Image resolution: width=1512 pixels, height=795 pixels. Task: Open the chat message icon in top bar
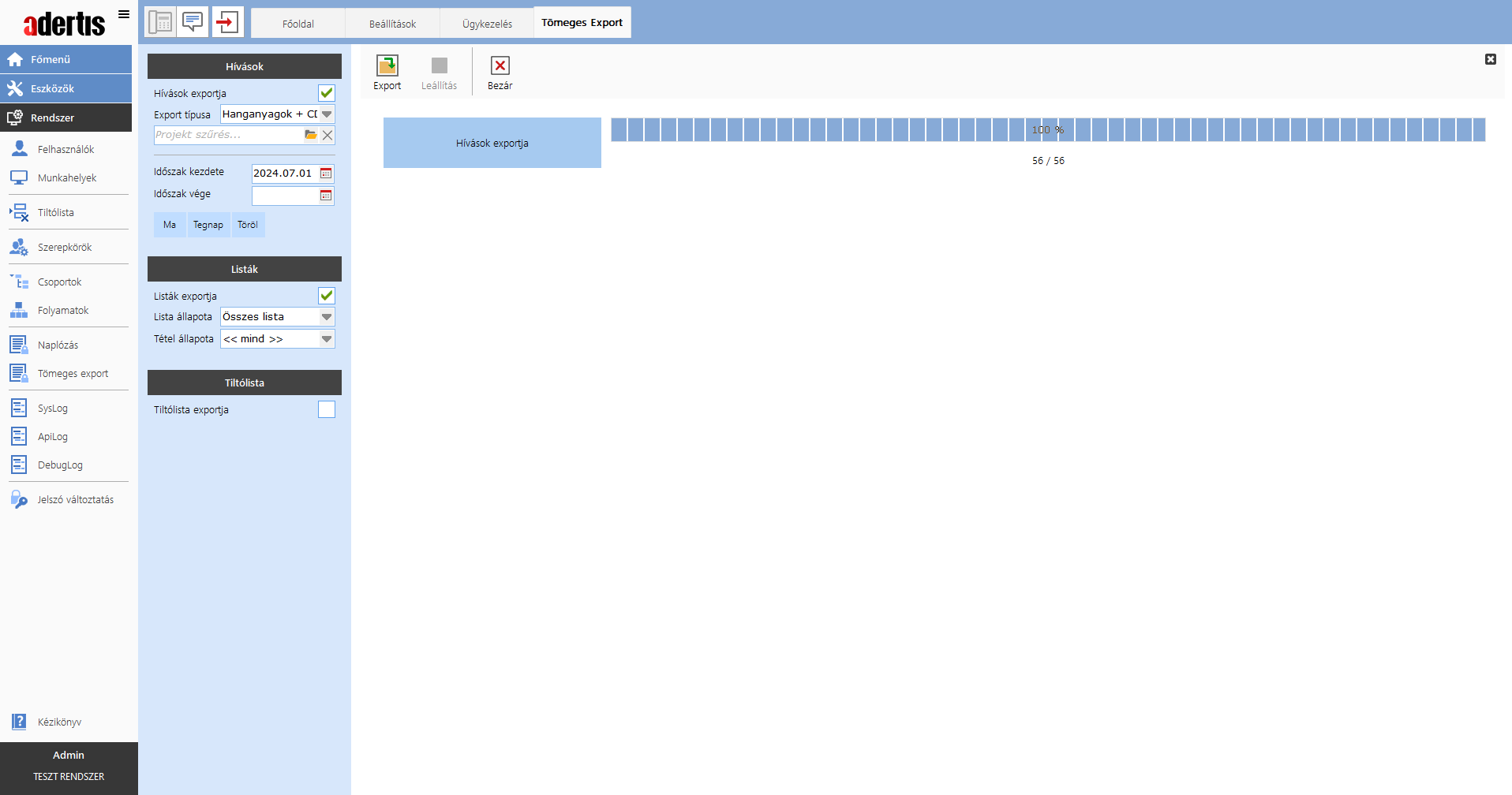pyautogui.click(x=193, y=22)
